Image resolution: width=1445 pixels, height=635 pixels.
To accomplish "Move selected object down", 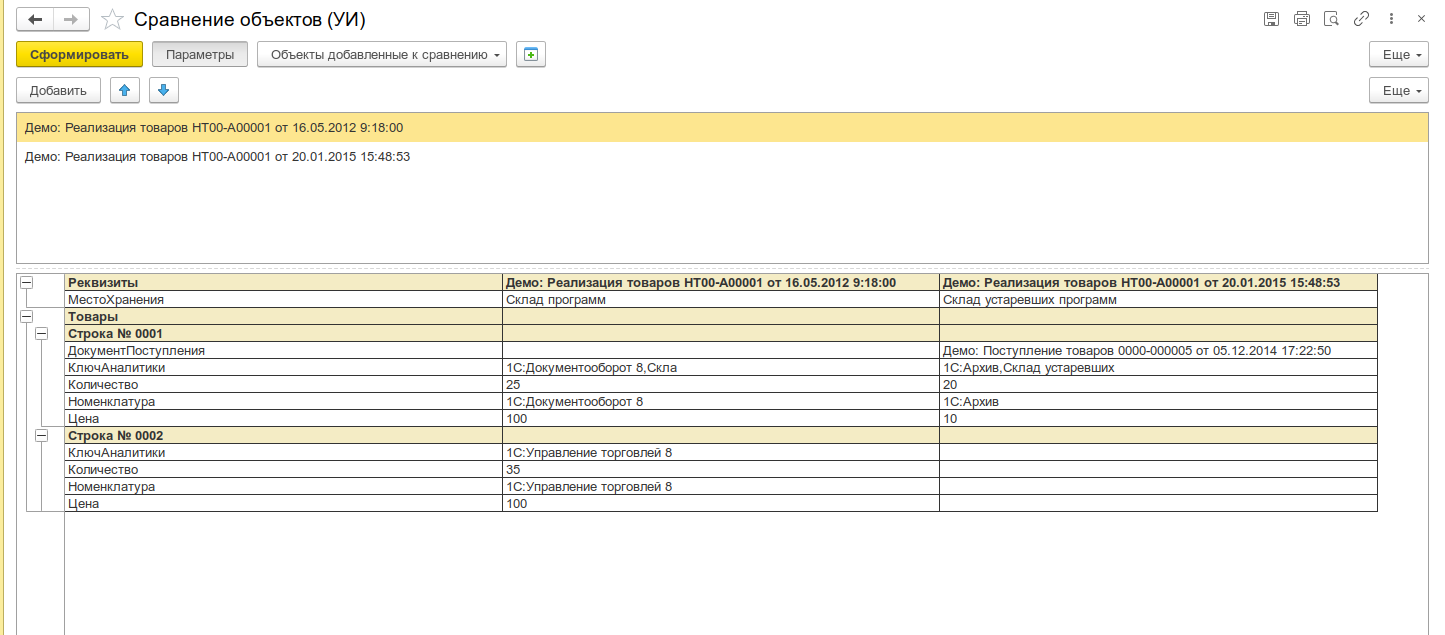I will click(x=164, y=90).
